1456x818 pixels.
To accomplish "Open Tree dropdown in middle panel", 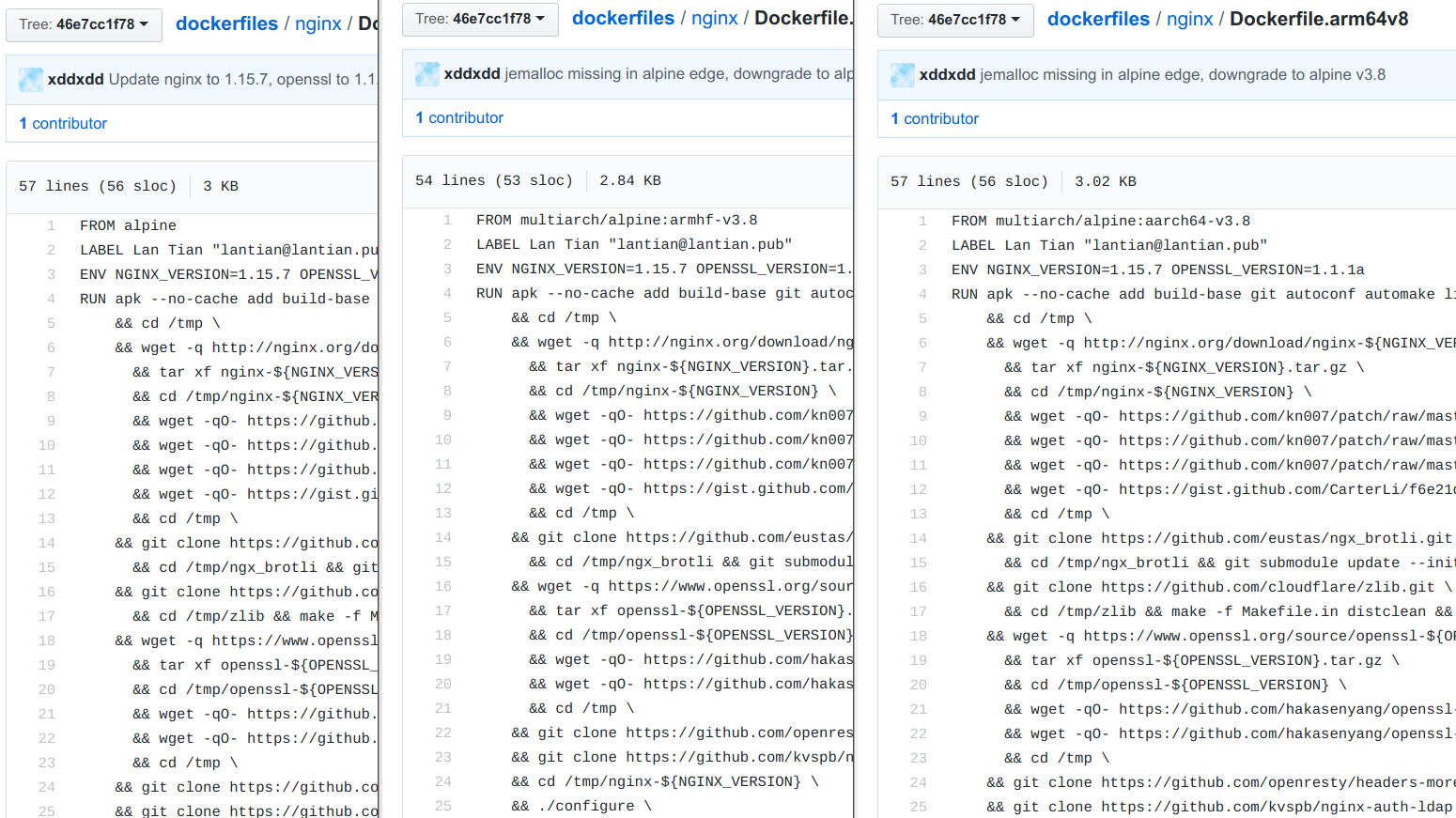I will pos(480,19).
